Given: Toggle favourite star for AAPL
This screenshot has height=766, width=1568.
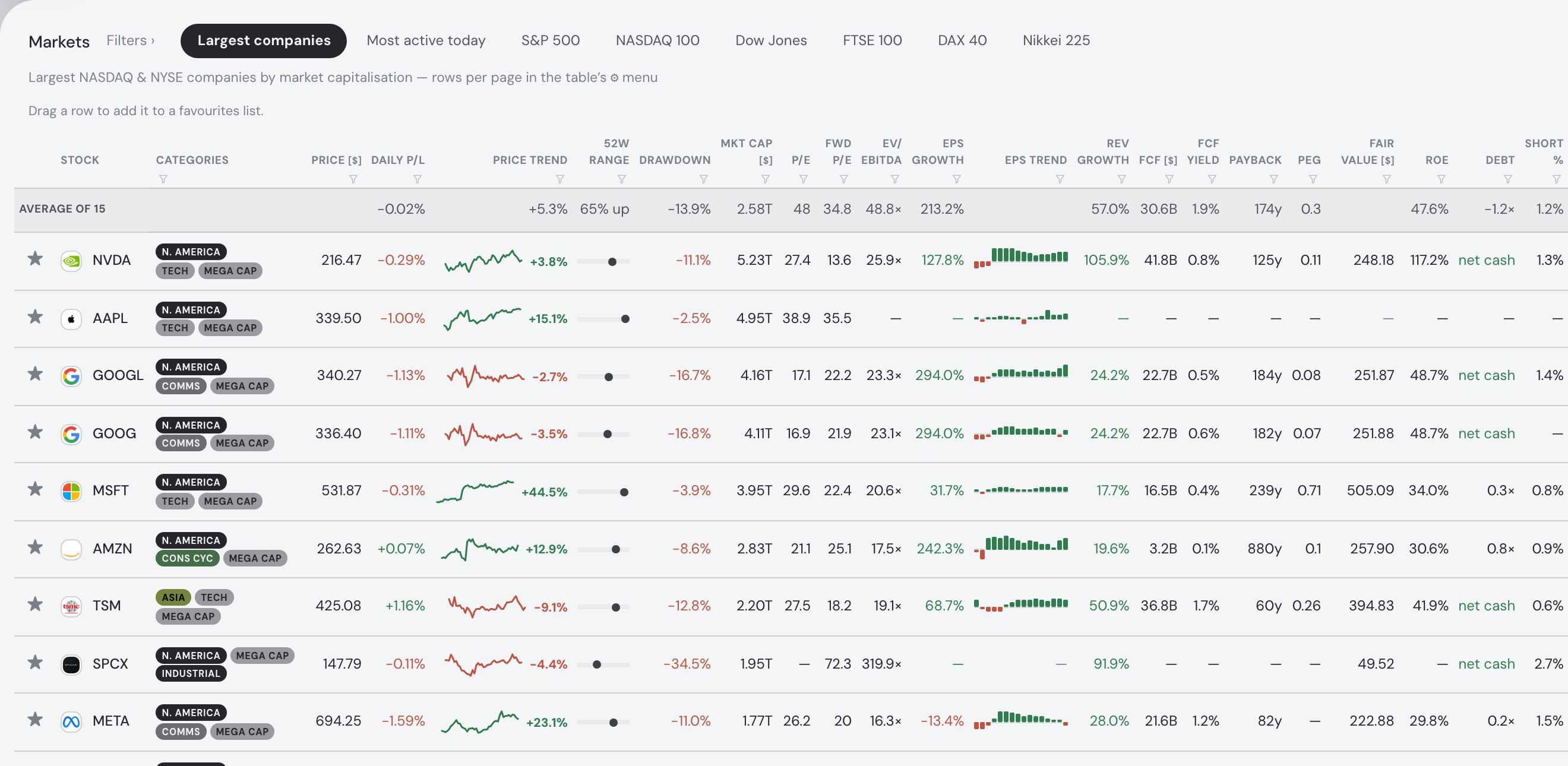Looking at the screenshot, I should pos(35,317).
